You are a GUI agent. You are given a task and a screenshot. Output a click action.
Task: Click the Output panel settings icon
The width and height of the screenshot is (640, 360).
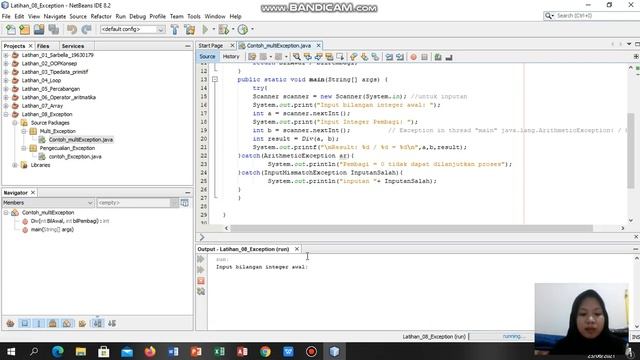pos(201,291)
